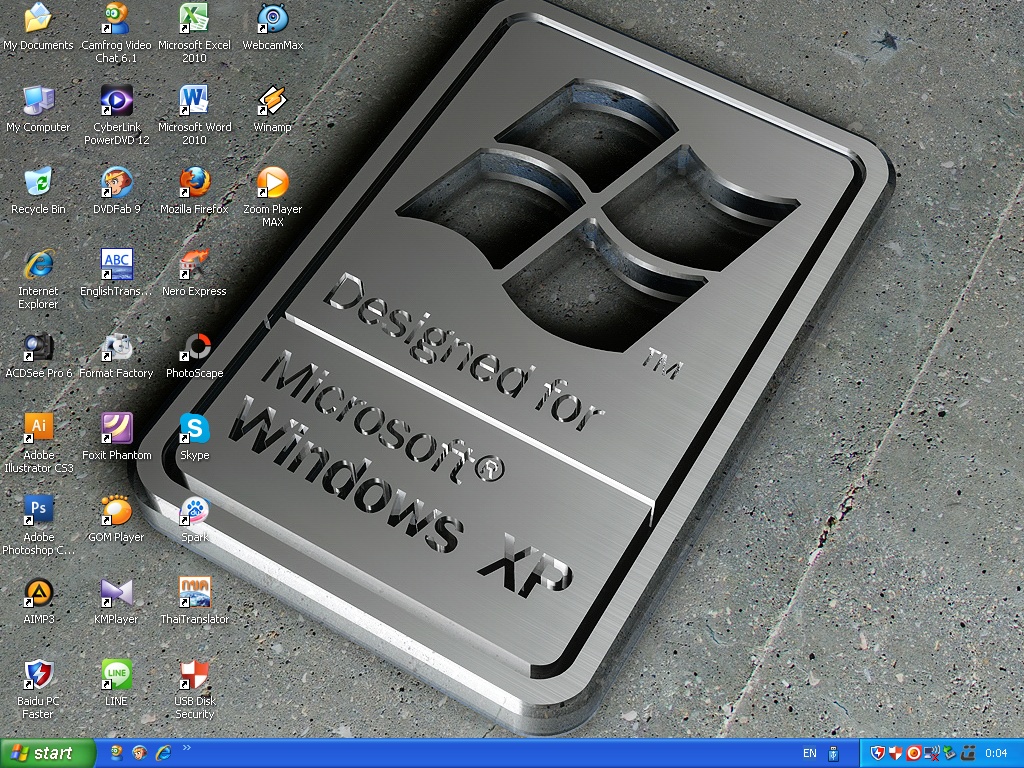1024x768 pixels.
Task: Select the Winamp desktop icon
Action: [272, 102]
